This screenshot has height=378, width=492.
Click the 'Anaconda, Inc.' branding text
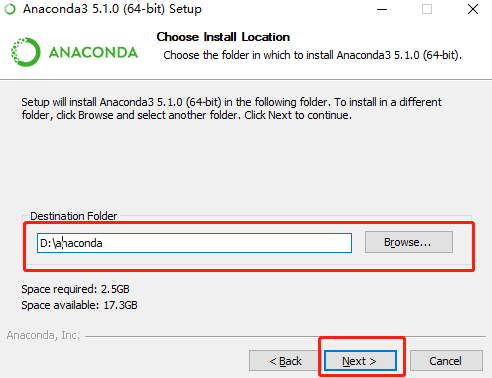43,335
